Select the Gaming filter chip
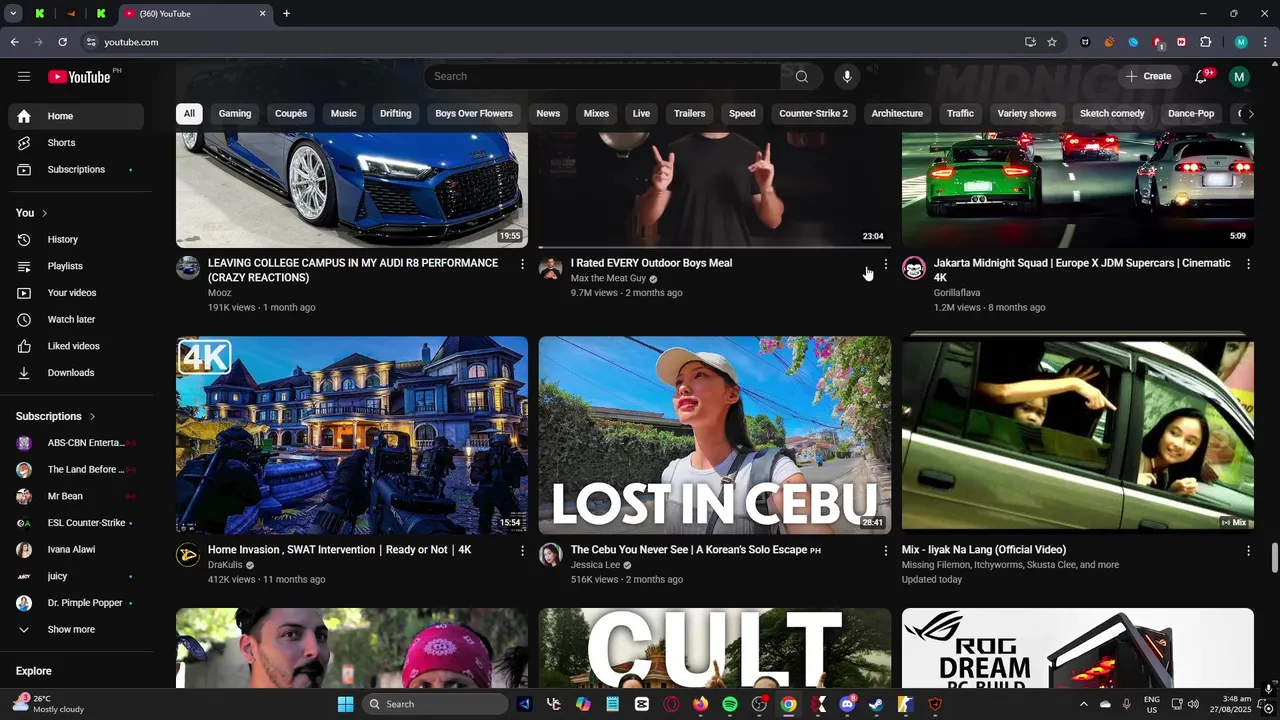The image size is (1280, 720). click(235, 114)
